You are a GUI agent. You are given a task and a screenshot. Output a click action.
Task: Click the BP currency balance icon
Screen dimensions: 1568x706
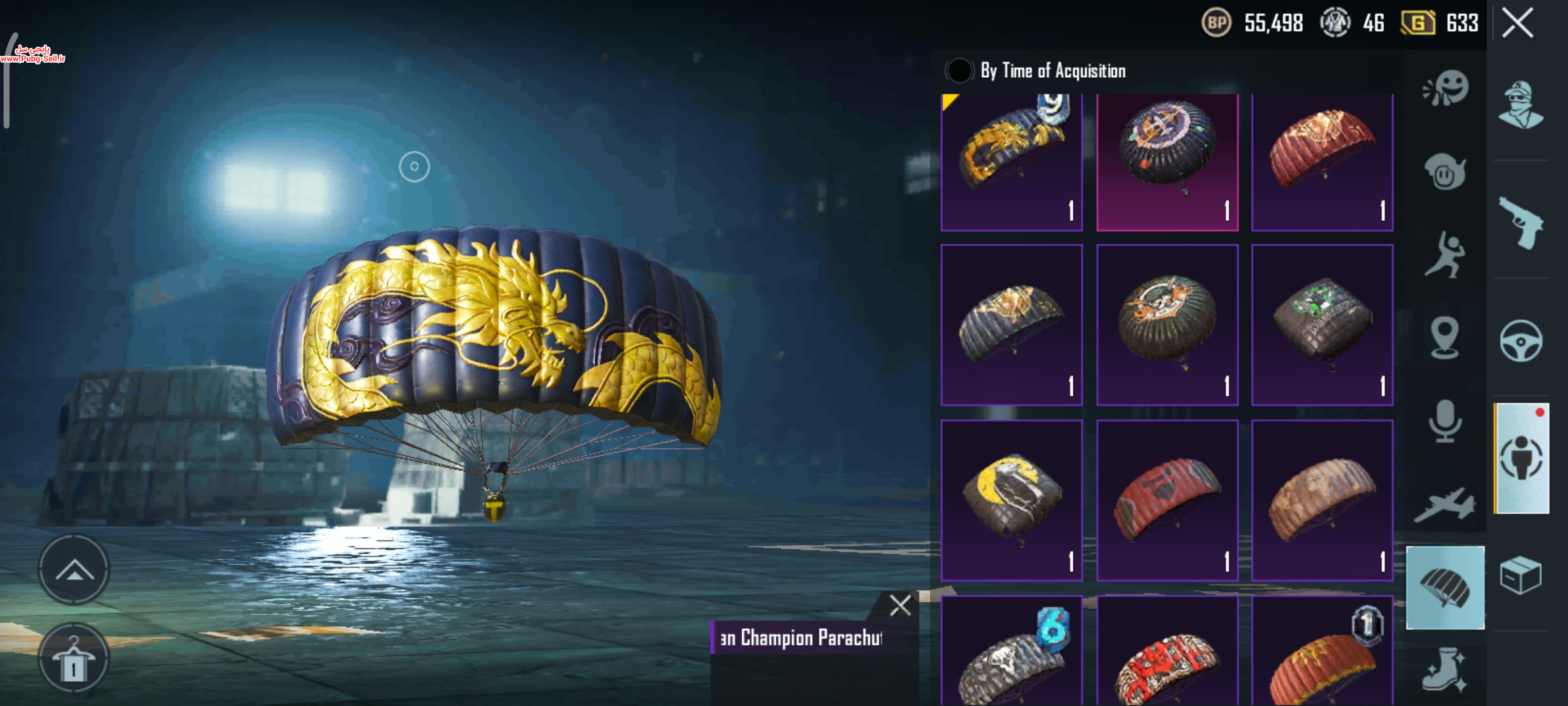(1217, 24)
